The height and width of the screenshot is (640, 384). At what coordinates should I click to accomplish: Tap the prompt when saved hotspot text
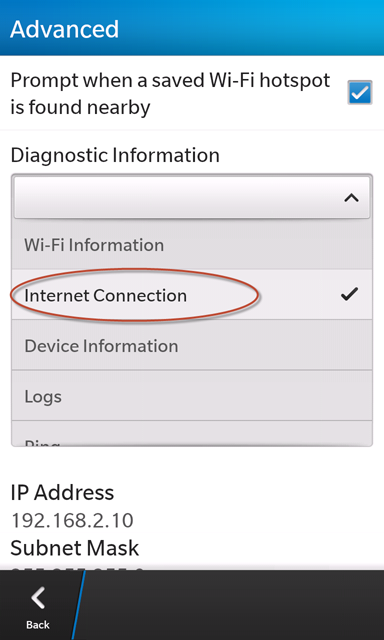170,93
